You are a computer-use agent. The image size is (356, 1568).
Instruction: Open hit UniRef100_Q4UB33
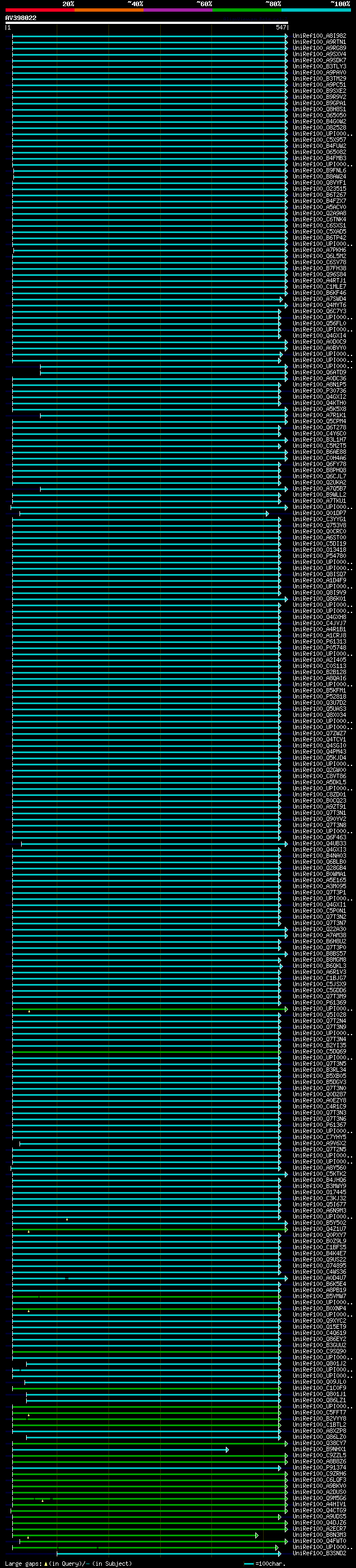[319, 844]
